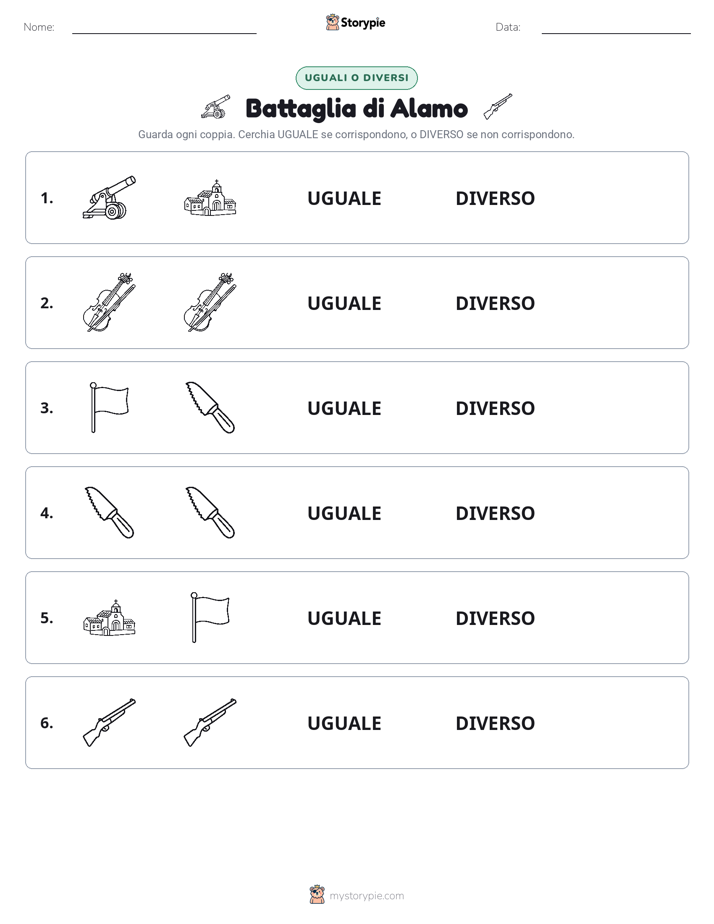The height and width of the screenshot is (924, 714).
Task: Click the flag picture in row 3
Action: pyautogui.click(x=110, y=407)
